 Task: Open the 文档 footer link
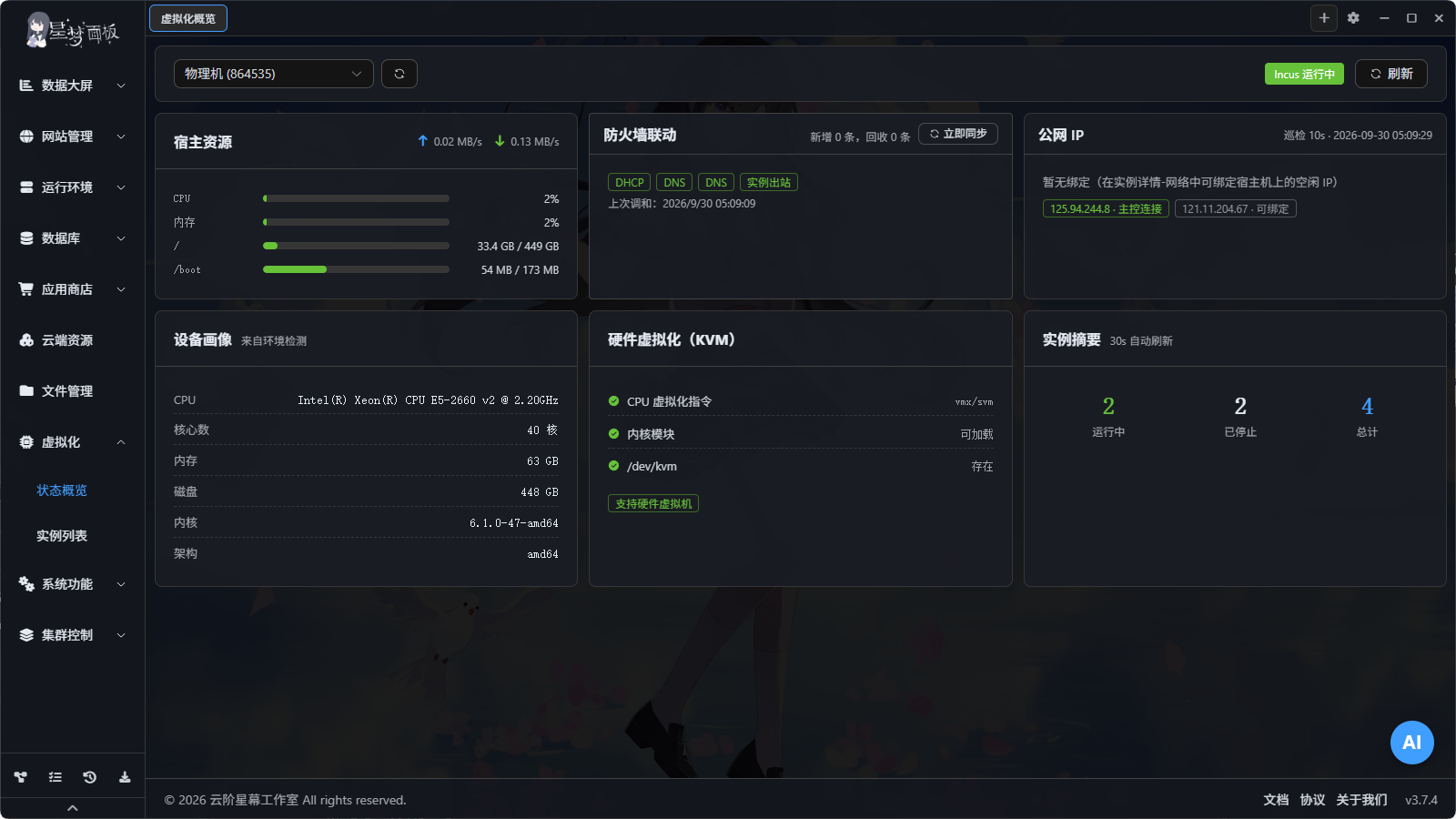(1276, 800)
